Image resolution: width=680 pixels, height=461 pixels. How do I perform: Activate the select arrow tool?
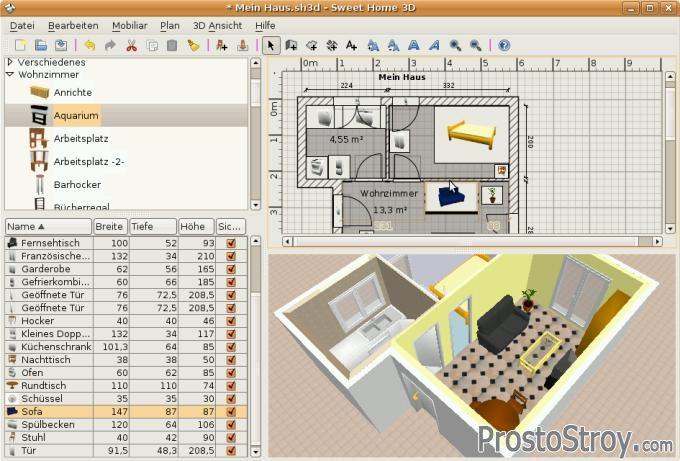(x=271, y=45)
